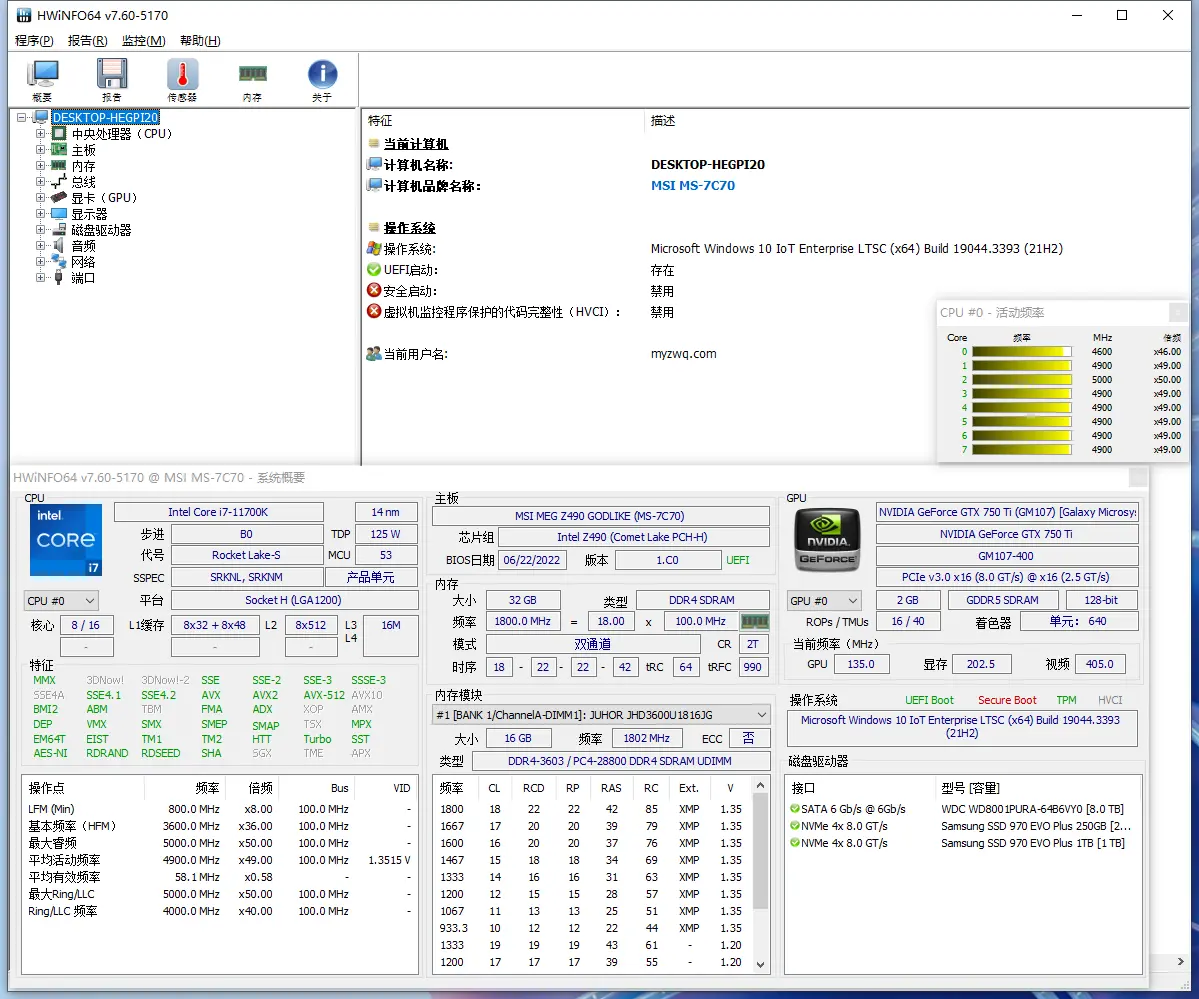Open the 程序(P) menu

tap(34, 41)
